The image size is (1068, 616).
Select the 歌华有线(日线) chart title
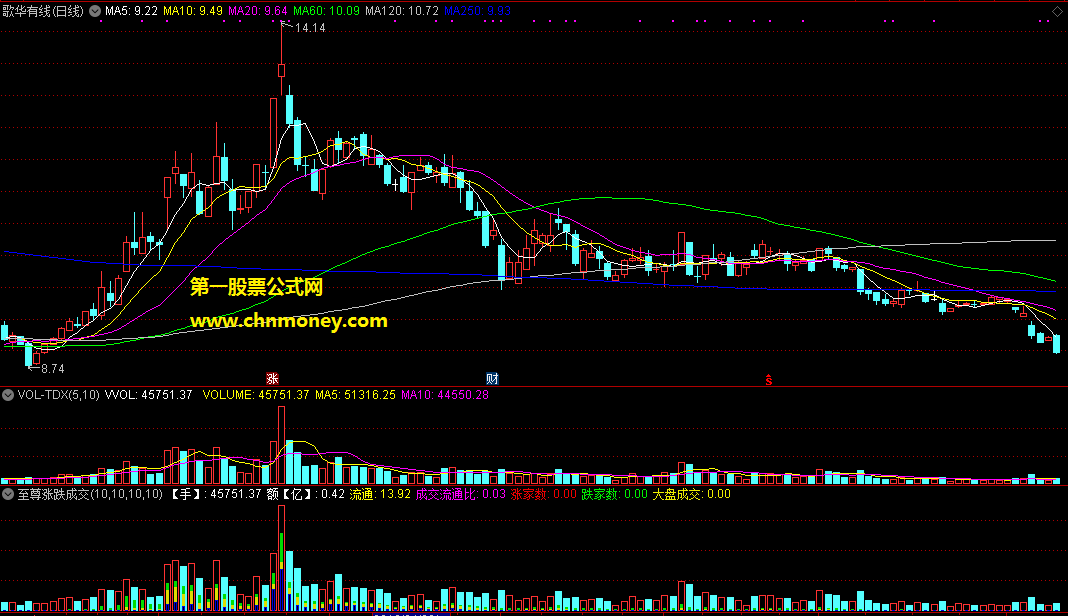pyautogui.click(x=43, y=11)
